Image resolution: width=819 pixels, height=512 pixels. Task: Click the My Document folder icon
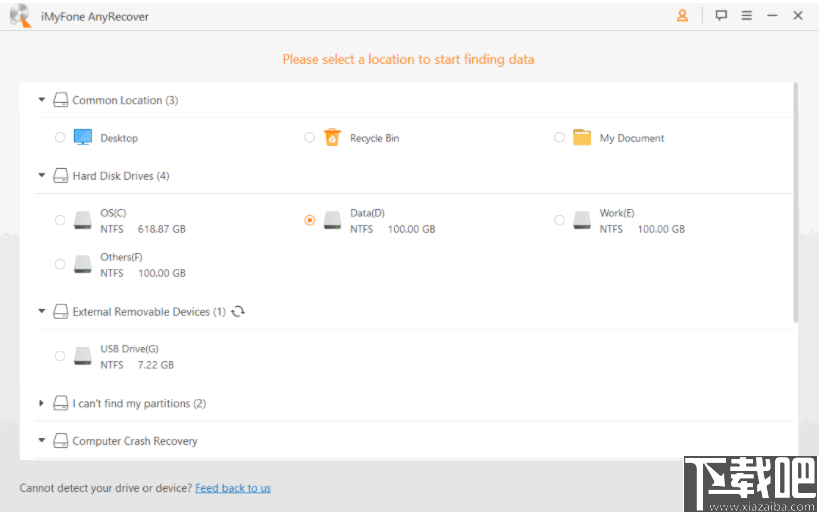(582, 138)
